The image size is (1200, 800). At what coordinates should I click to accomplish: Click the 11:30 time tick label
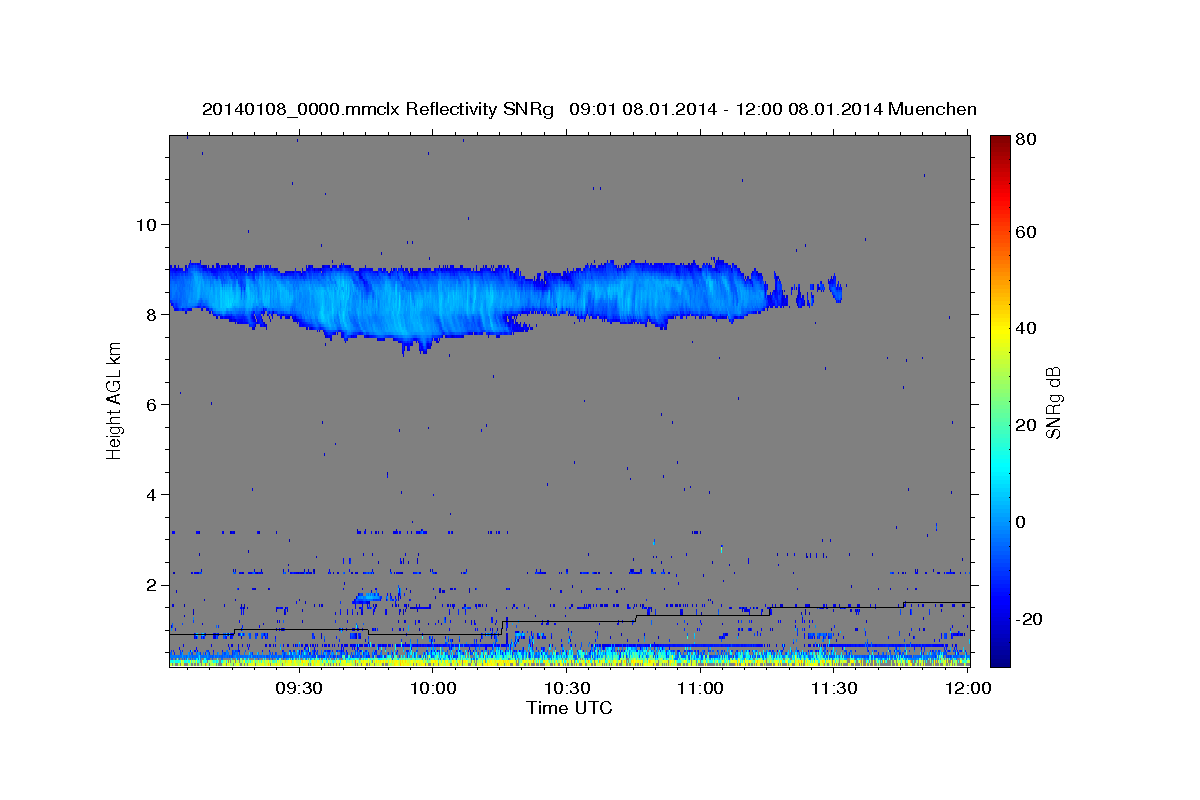(x=834, y=689)
